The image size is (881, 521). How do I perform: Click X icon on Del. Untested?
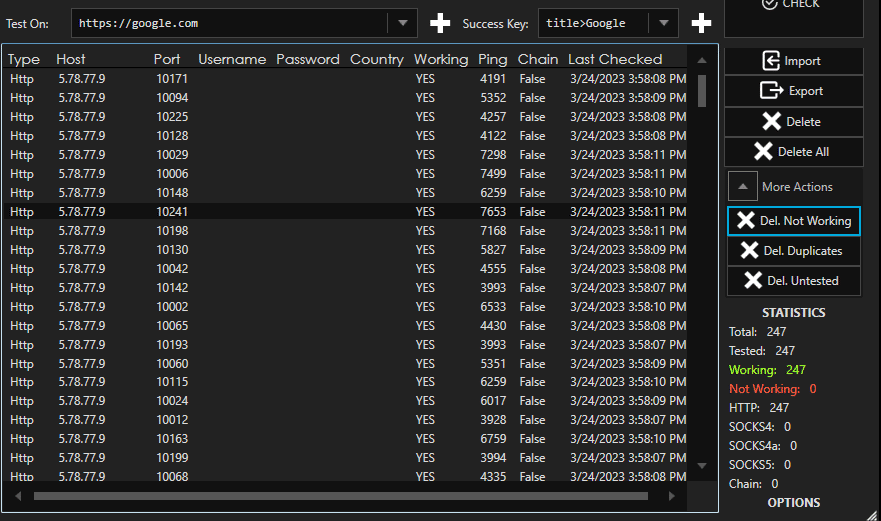pyautogui.click(x=753, y=280)
